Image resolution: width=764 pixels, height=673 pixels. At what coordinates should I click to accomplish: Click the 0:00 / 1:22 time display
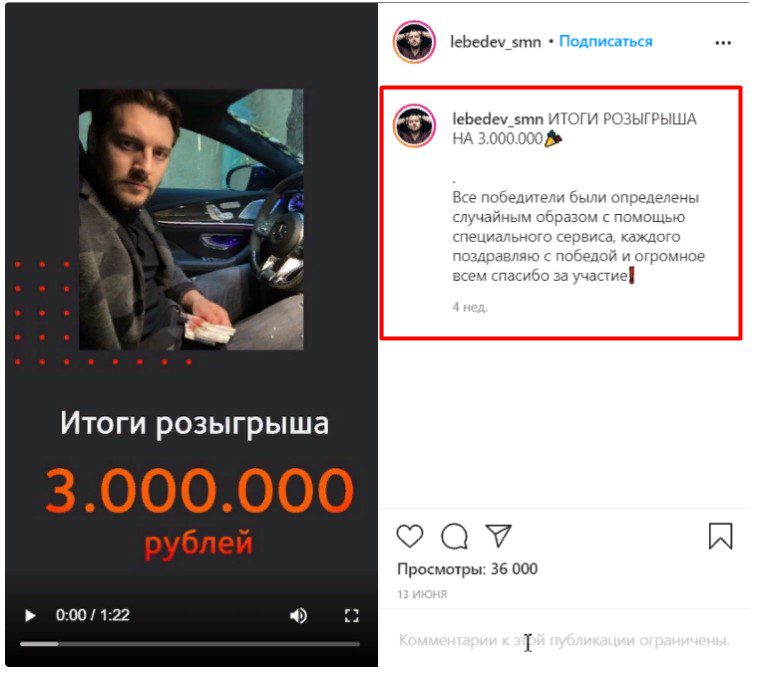click(x=93, y=615)
